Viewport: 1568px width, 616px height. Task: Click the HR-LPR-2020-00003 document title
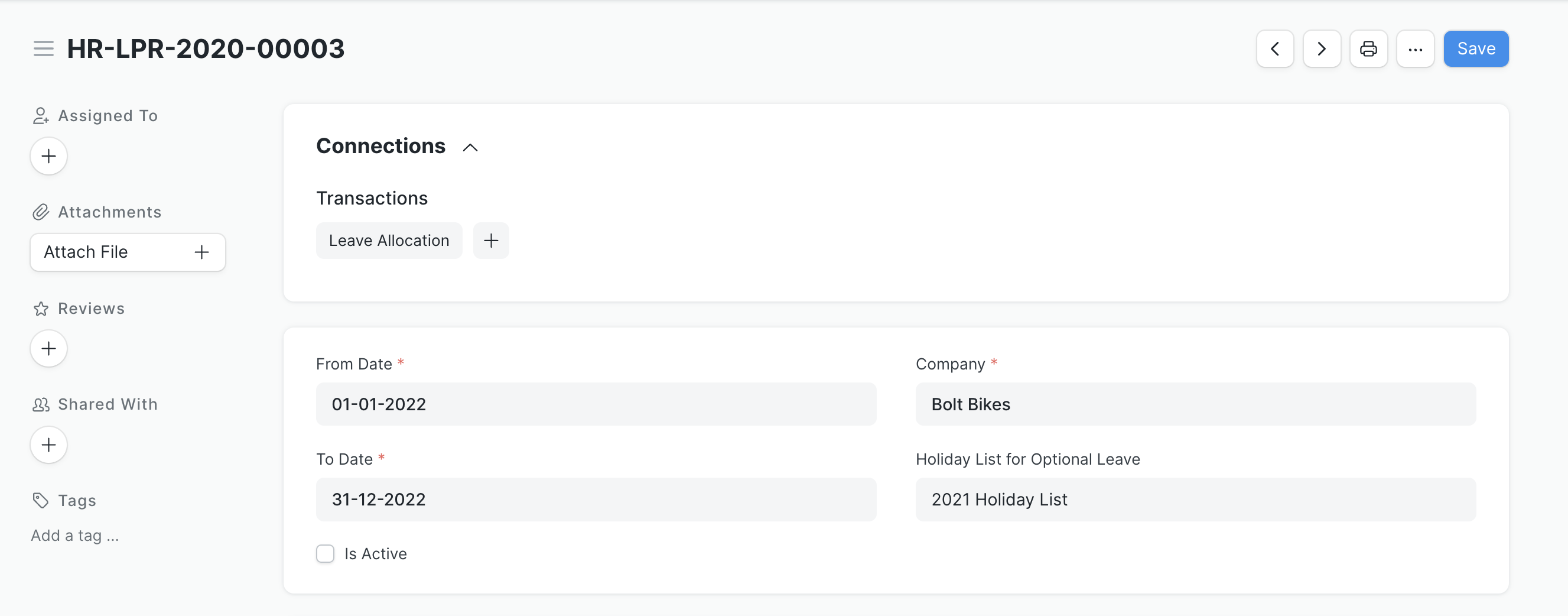pyautogui.click(x=206, y=48)
